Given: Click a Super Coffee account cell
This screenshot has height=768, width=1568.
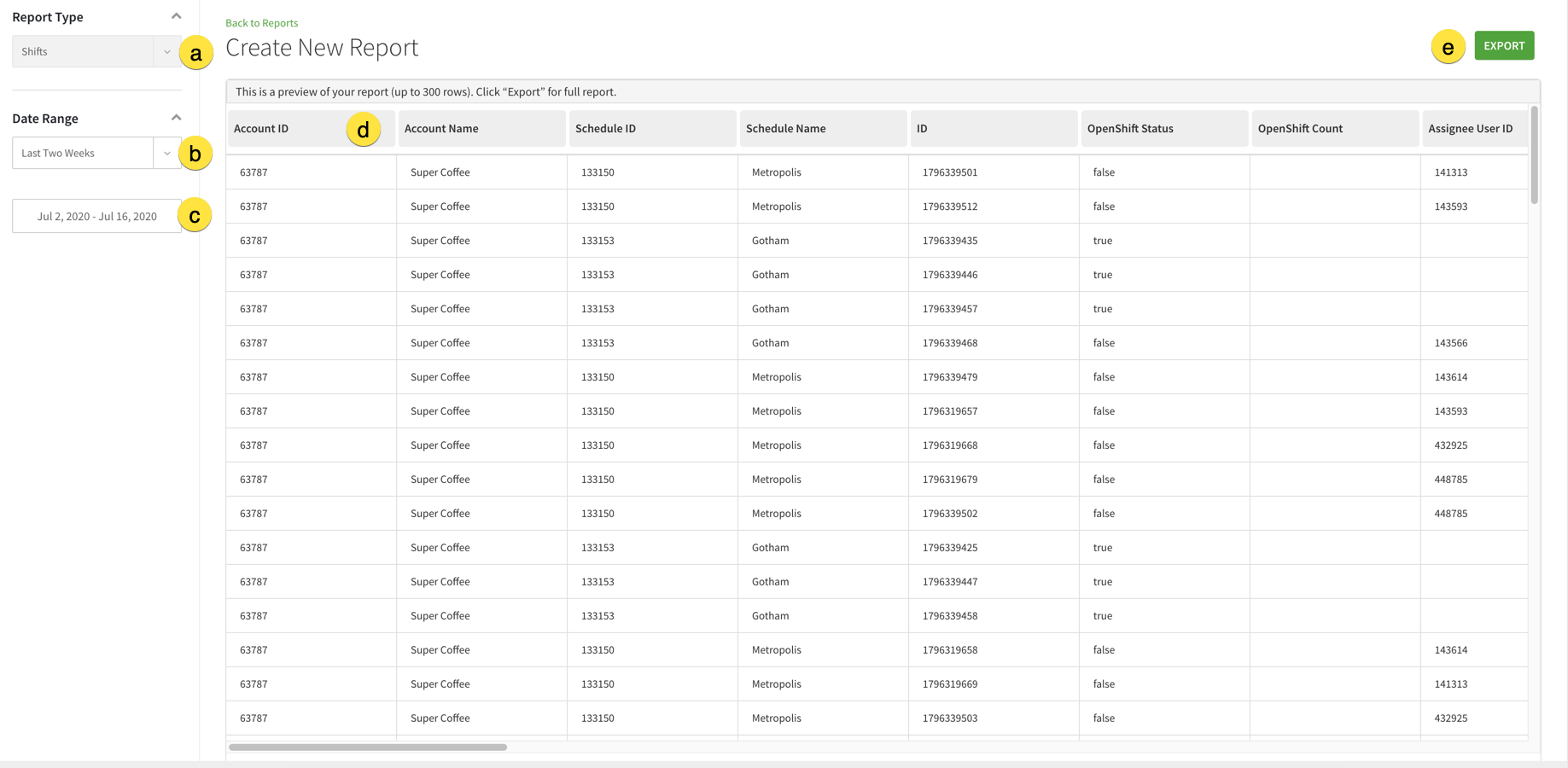Looking at the screenshot, I should click(x=440, y=172).
